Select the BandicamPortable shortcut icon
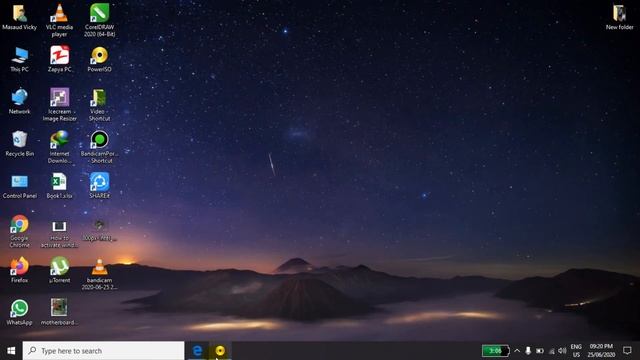 point(100,147)
